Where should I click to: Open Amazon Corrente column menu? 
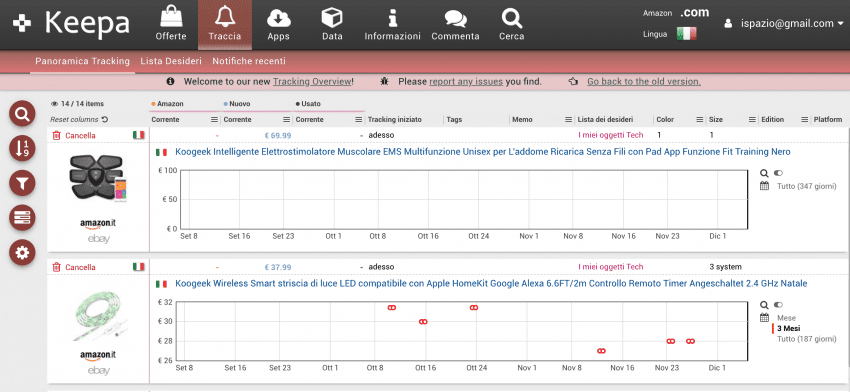(214, 120)
